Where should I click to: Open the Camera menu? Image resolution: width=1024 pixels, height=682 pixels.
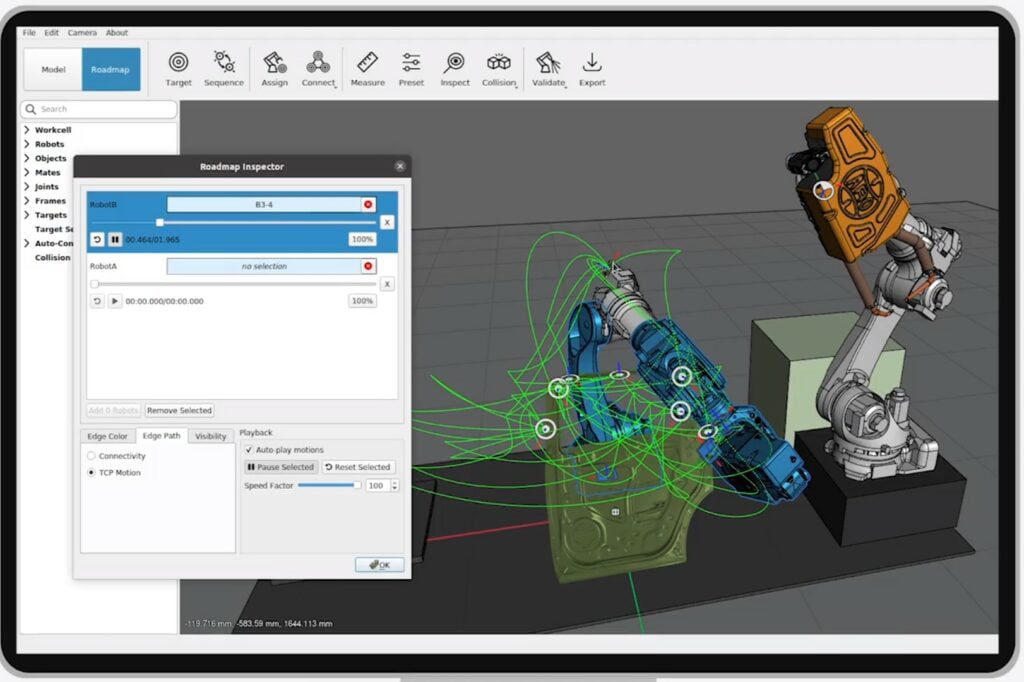82,32
